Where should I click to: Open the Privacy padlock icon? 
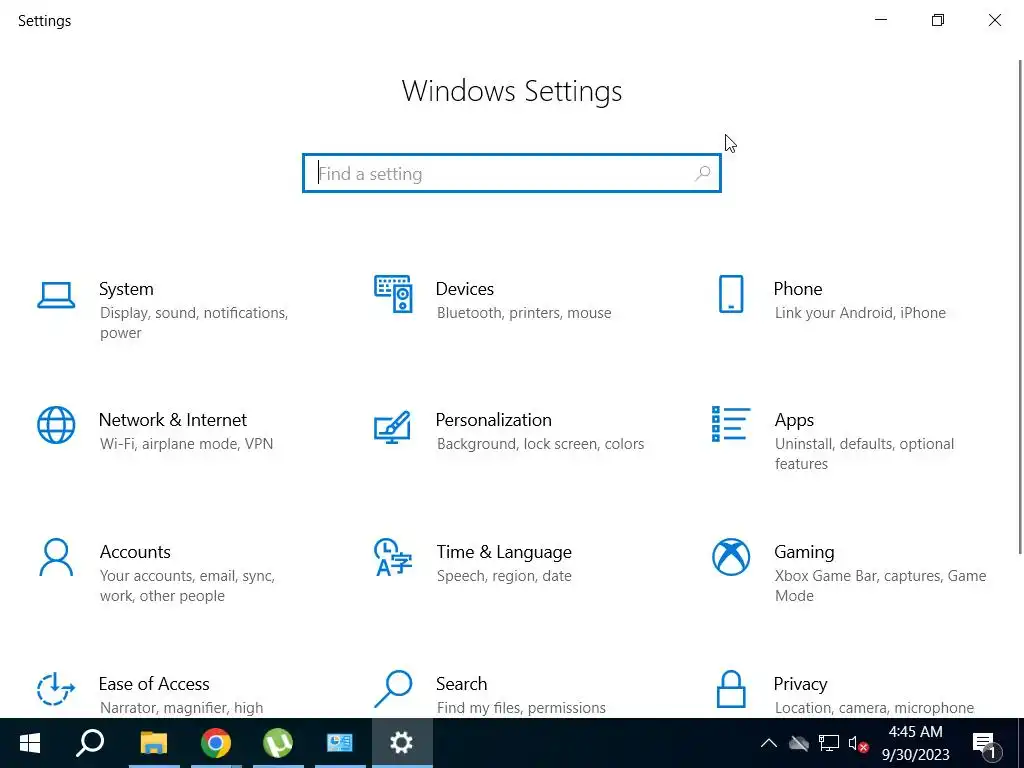(731, 689)
